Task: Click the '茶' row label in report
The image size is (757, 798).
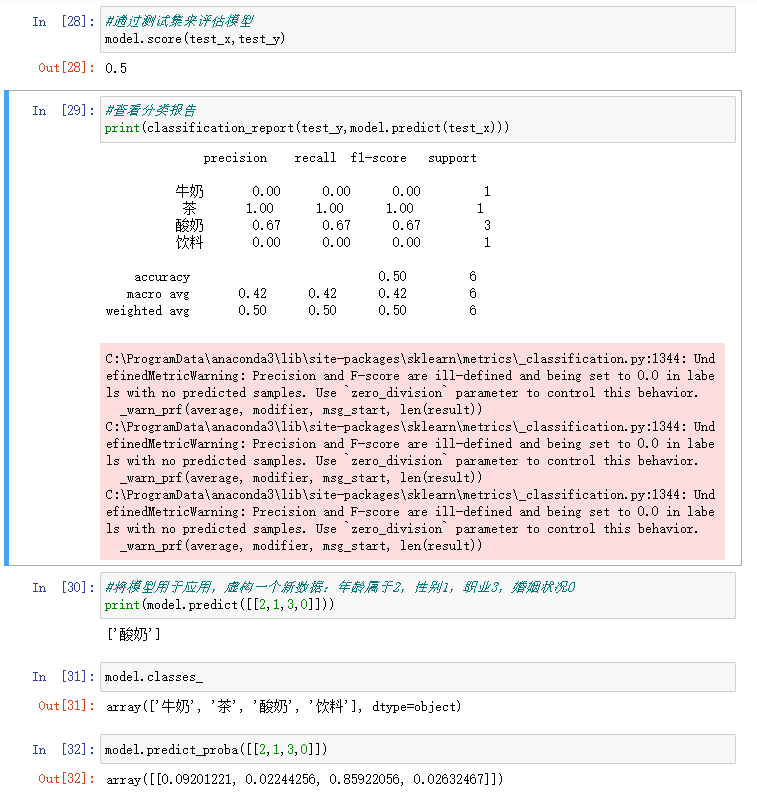Action: 189,208
